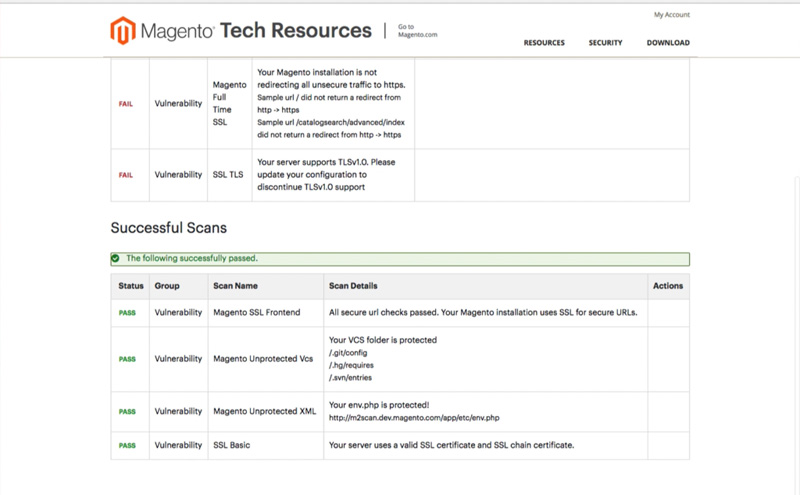Click the Actions column header
800x495 pixels.
(x=668, y=286)
